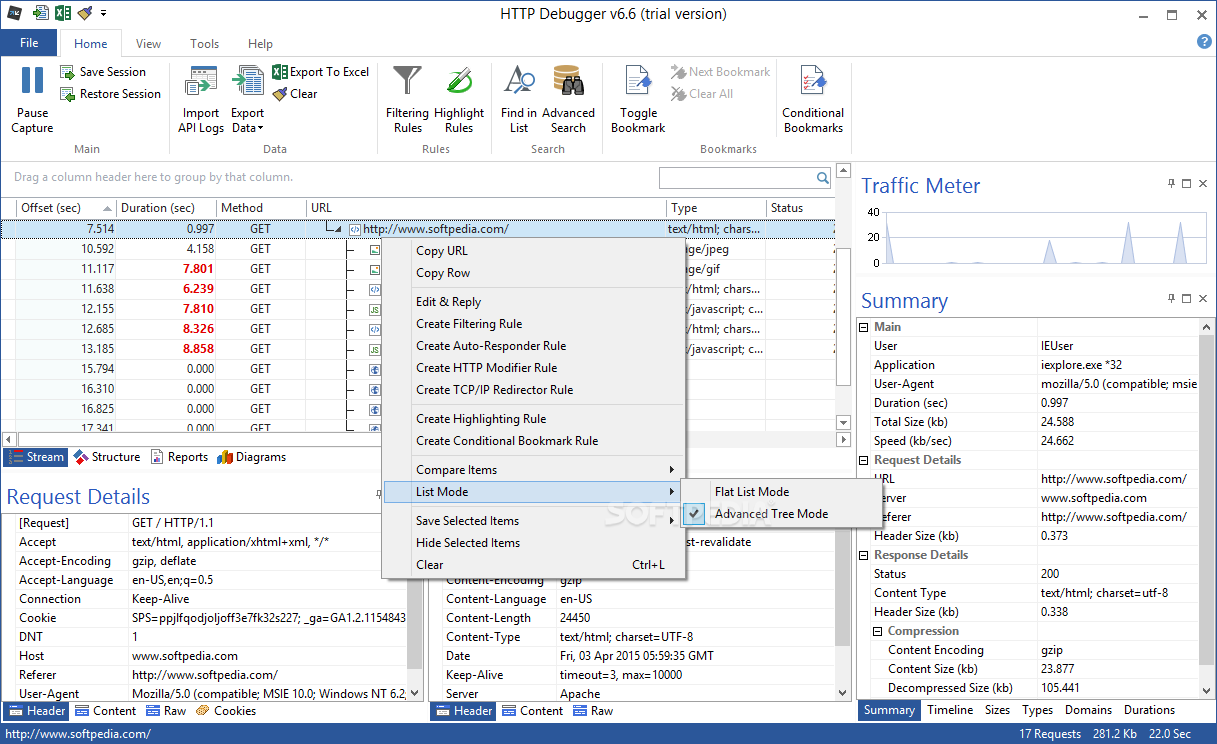Collapse the Request Details group in Summary
The image size is (1217, 744).
(864, 460)
